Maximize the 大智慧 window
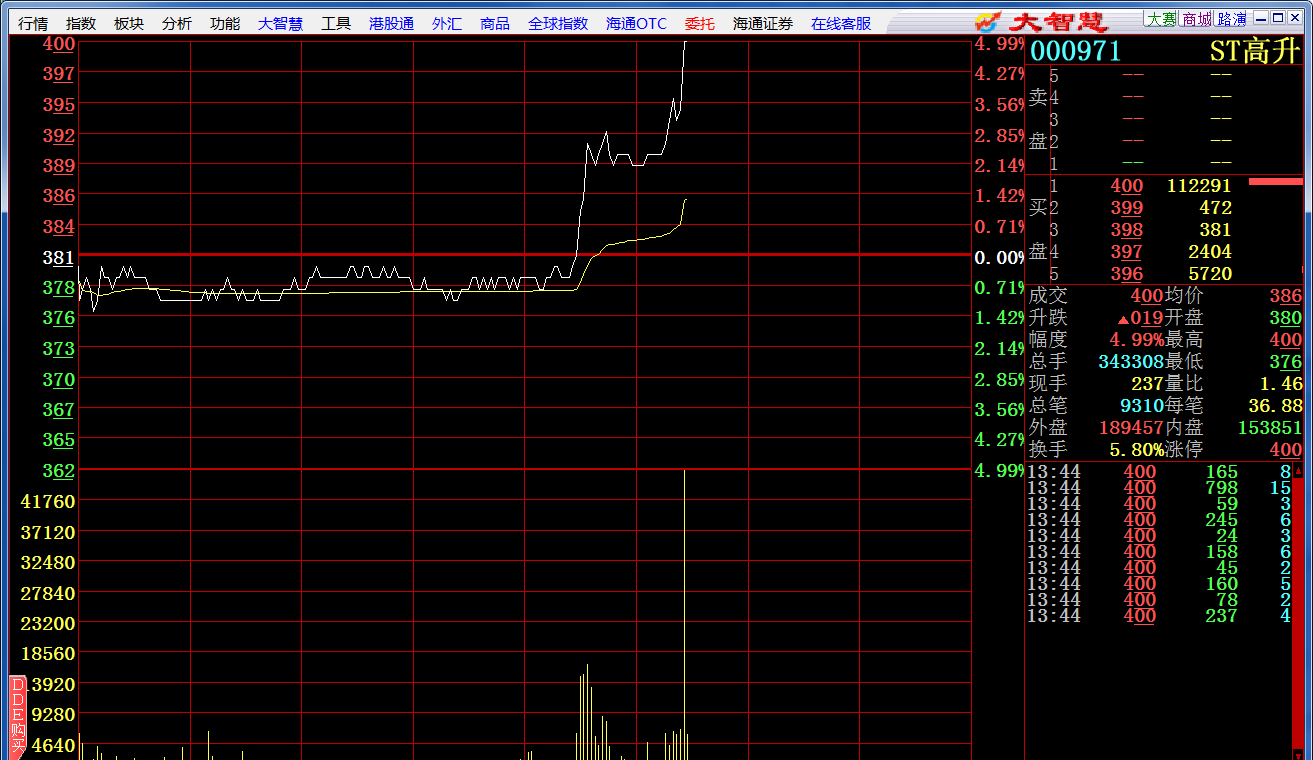 click(x=1277, y=18)
